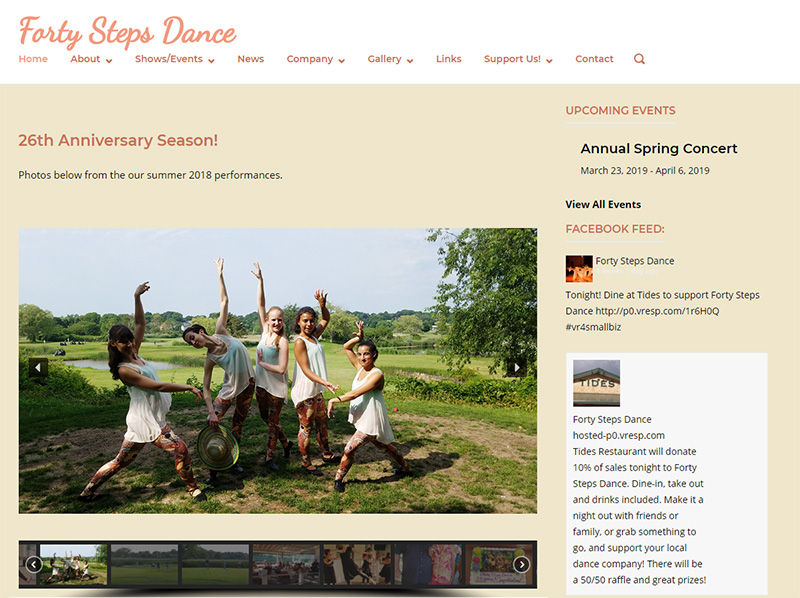Expand the Support Us! dropdown
Screen dimensions: 800x598
[x=513, y=59]
